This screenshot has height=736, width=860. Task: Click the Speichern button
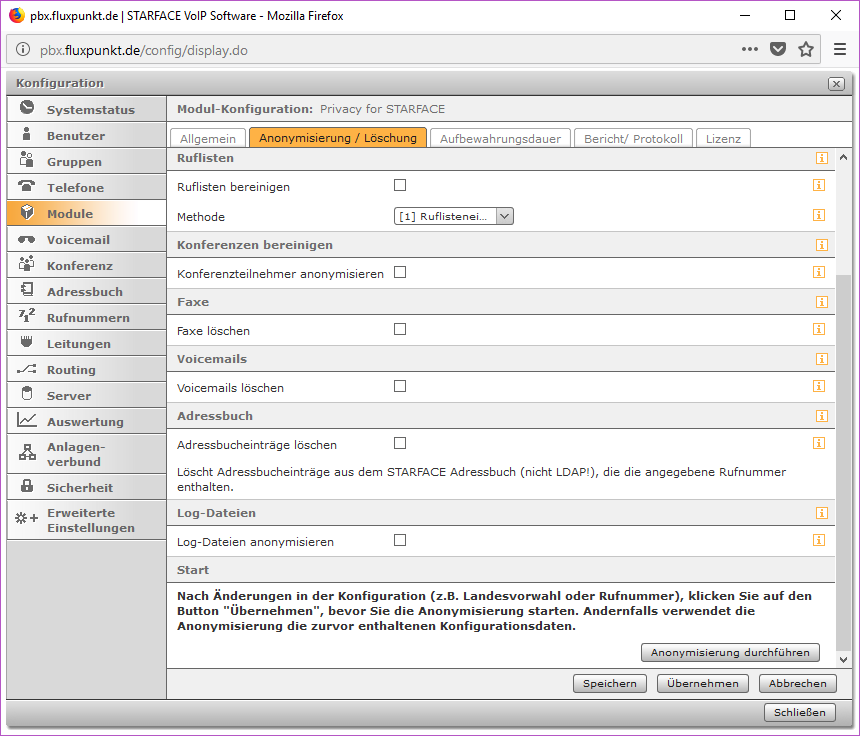[609, 683]
